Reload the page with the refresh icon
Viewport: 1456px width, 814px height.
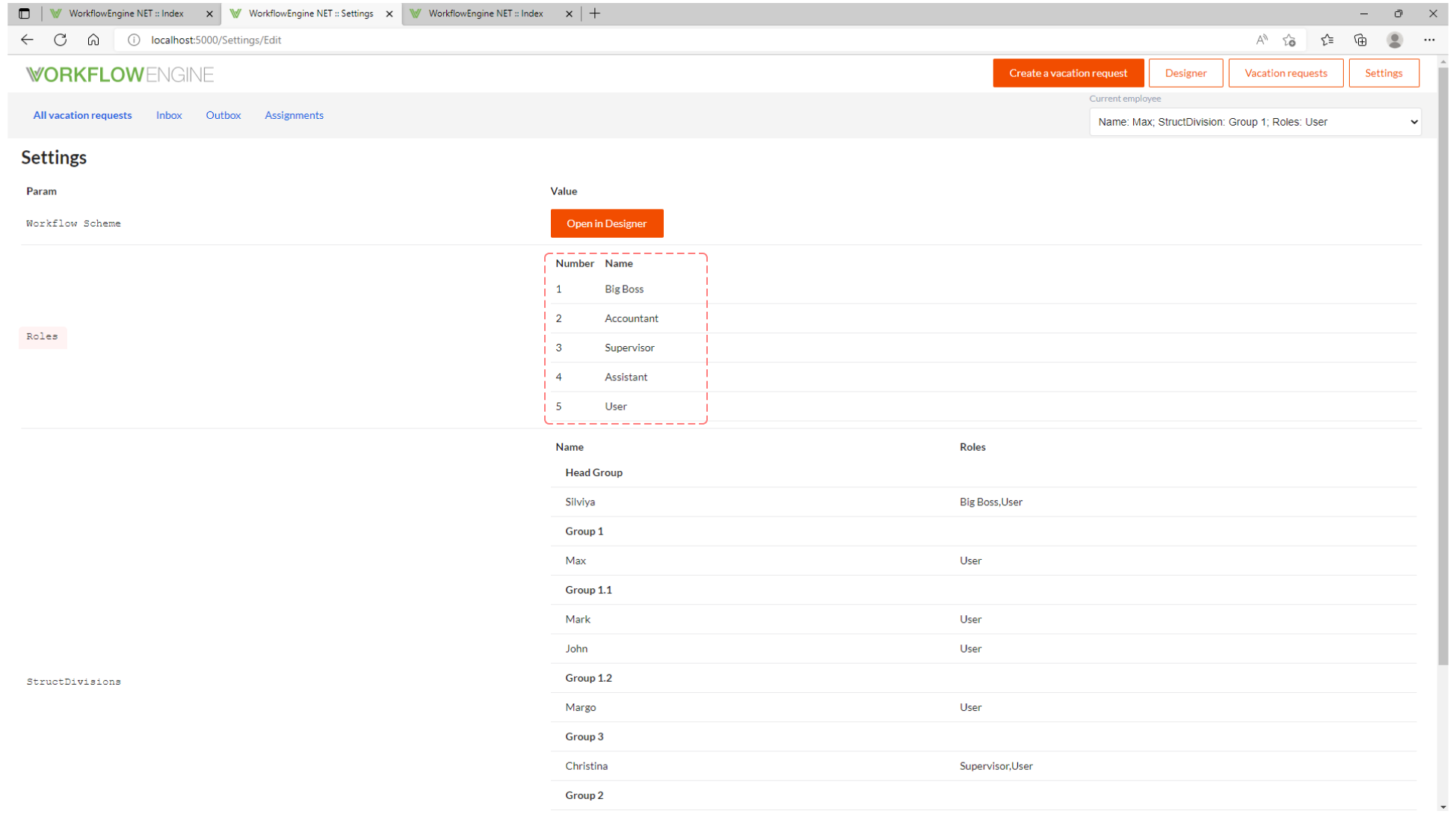click(x=61, y=40)
